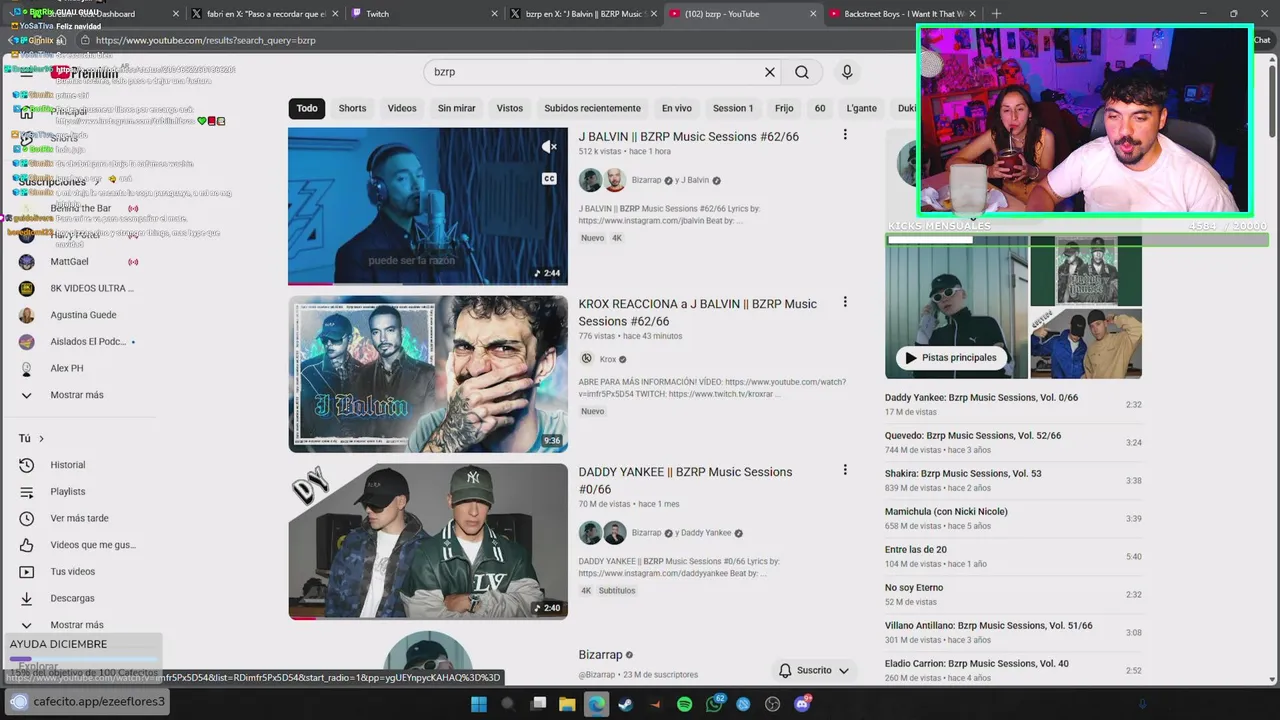Open Steam from the taskbar

click(626, 704)
